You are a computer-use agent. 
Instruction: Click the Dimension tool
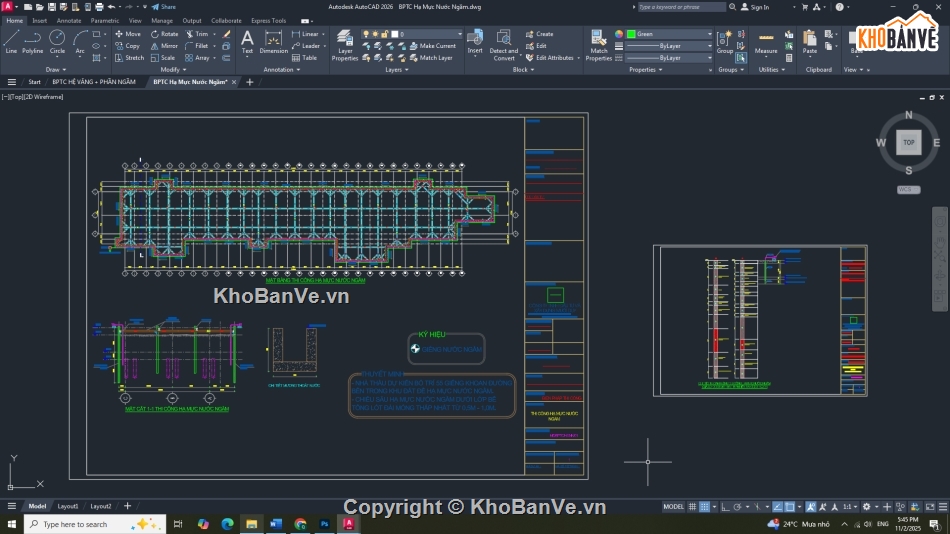click(273, 41)
